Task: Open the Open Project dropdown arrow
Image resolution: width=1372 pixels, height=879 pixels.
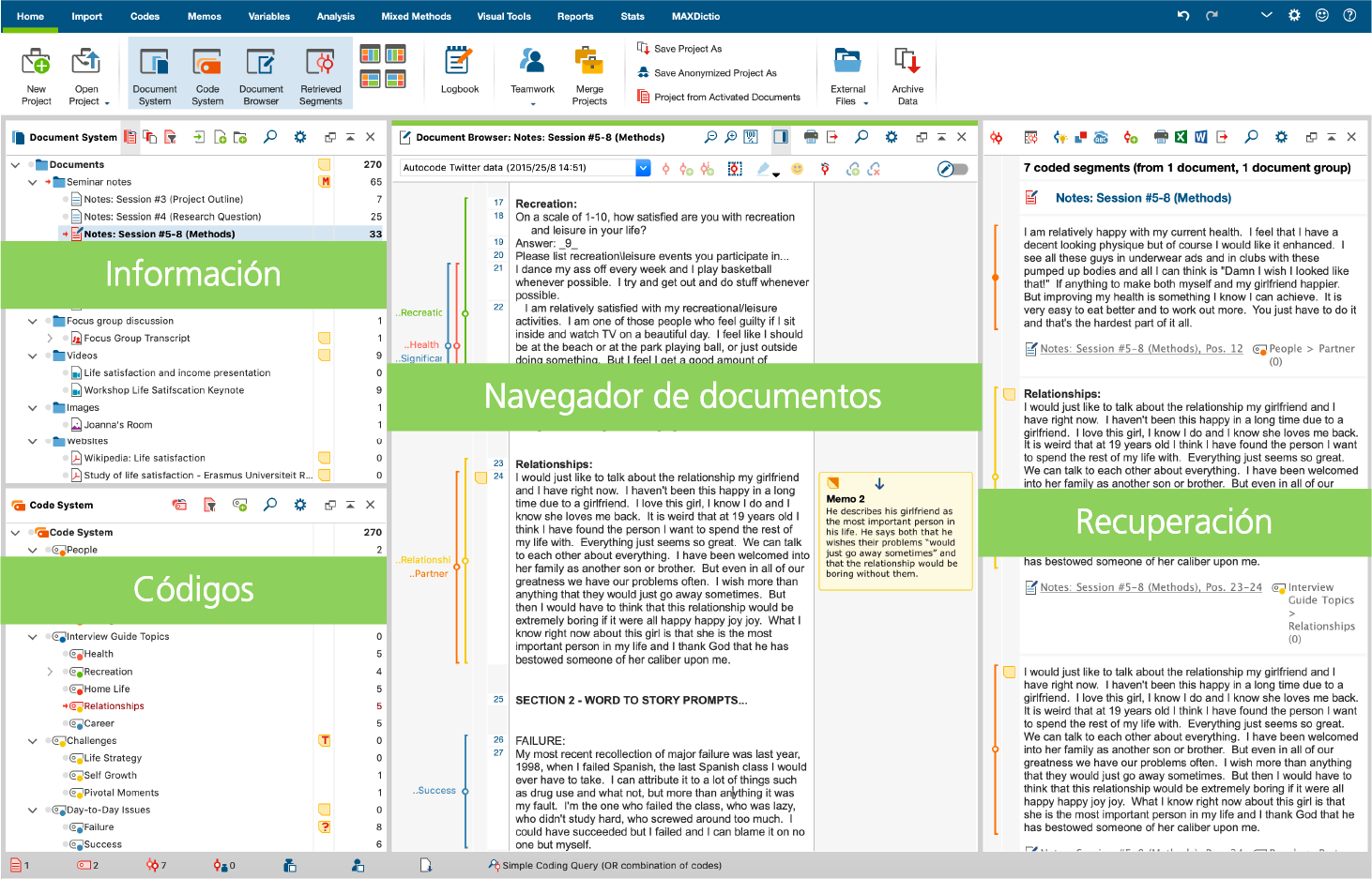Action: 107,103
